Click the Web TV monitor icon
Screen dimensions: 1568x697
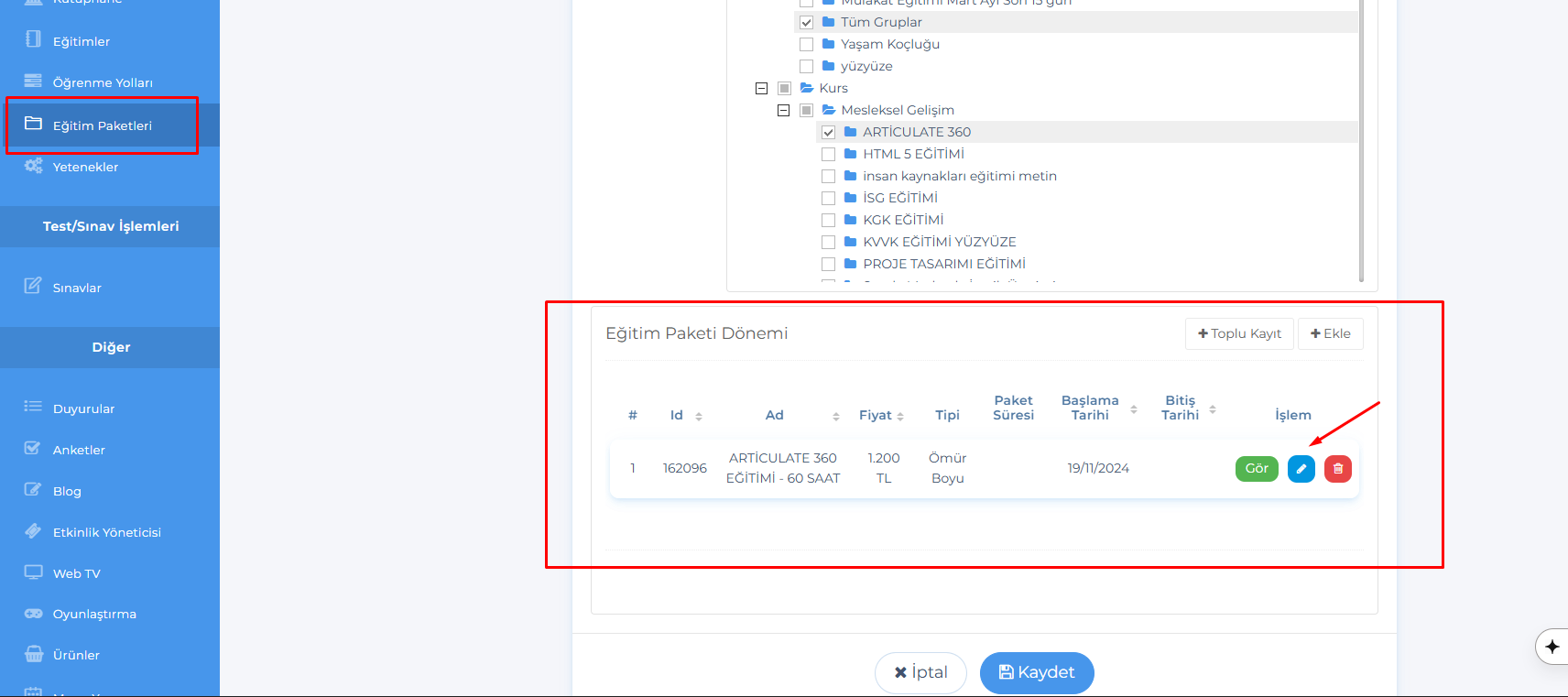33,572
